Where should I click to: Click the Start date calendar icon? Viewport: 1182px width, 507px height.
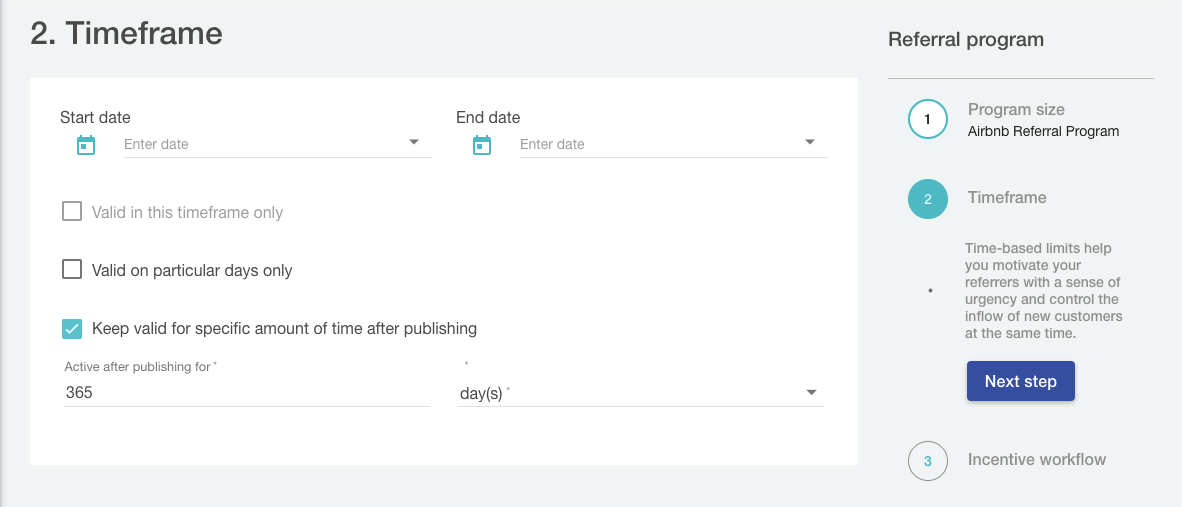86,145
